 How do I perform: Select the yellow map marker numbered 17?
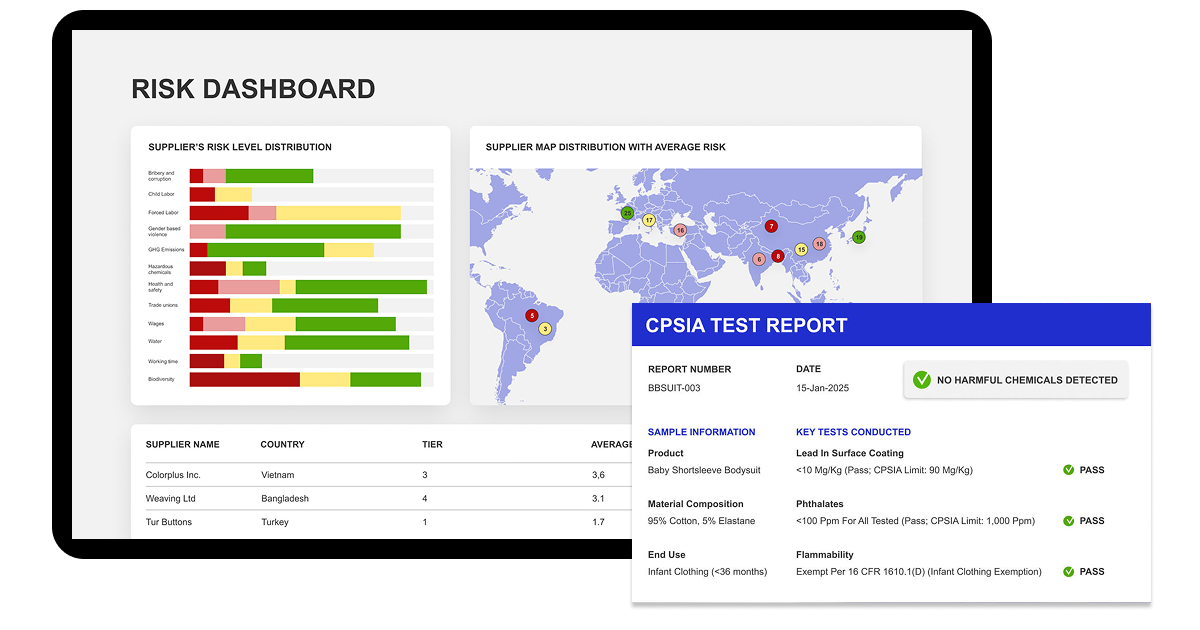coord(649,220)
